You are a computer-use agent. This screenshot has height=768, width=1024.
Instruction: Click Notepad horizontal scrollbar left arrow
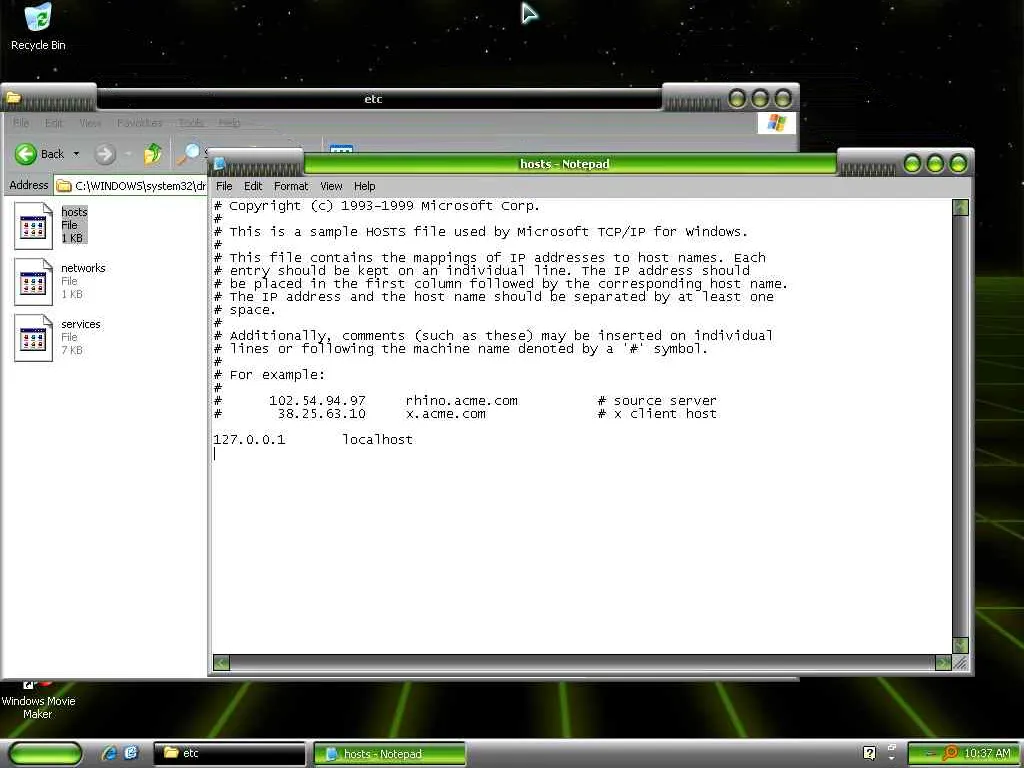[221, 664]
